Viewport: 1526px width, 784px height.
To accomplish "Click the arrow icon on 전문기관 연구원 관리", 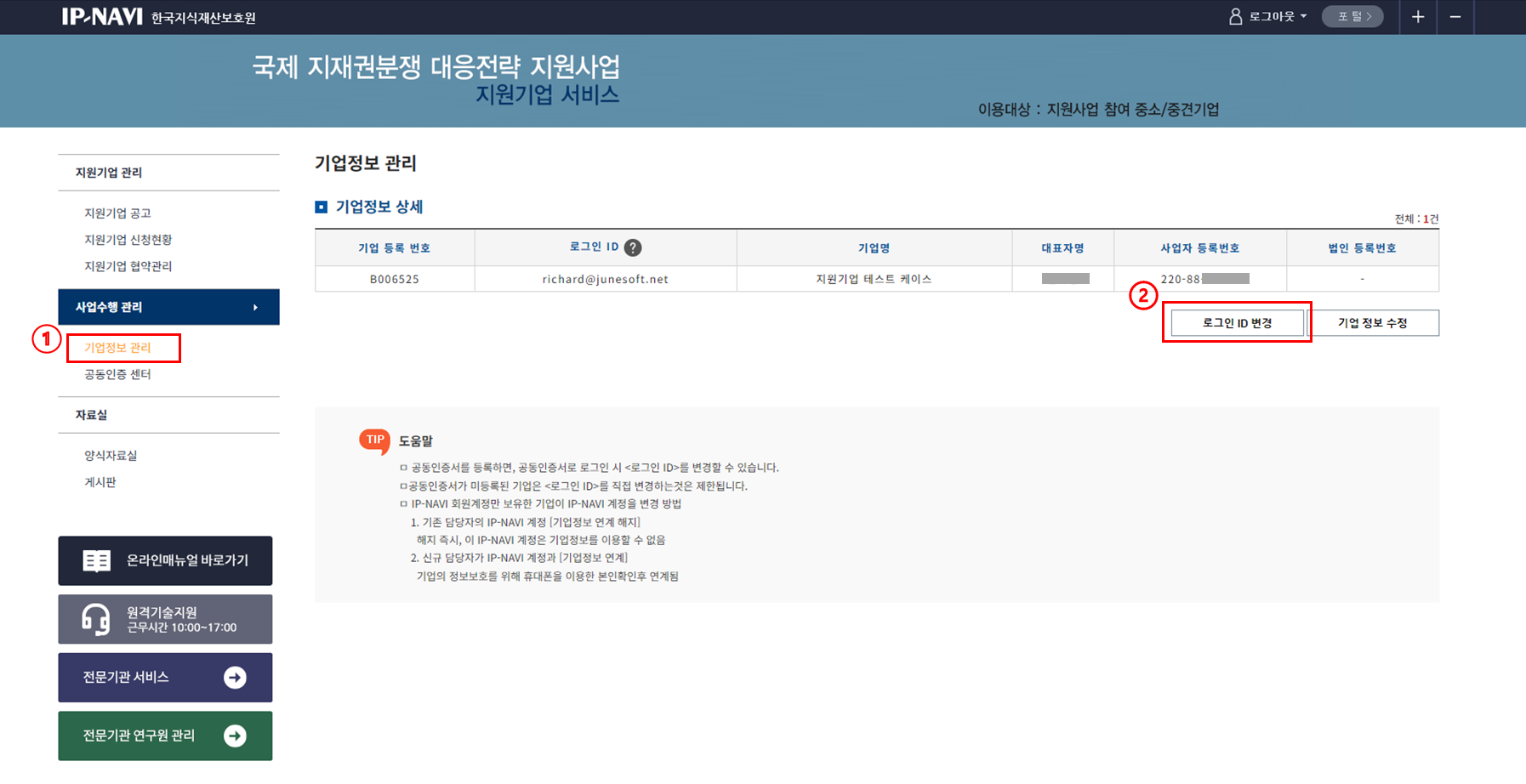I will click(235, 736).
